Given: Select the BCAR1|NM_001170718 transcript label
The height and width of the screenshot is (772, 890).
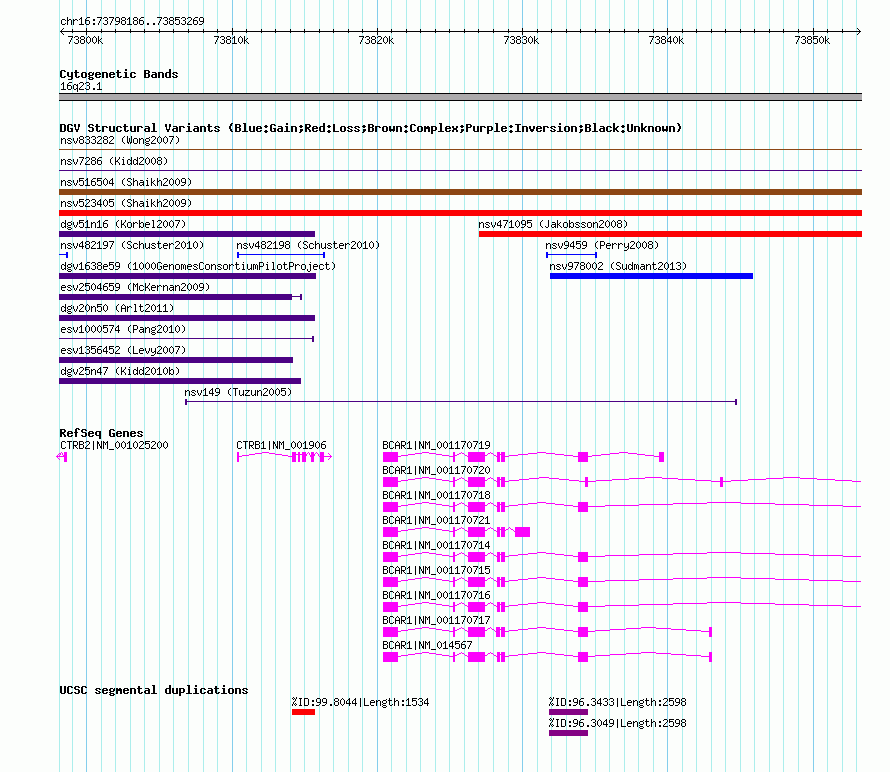Looking at the screenshot, I should (x=436, y=496).
